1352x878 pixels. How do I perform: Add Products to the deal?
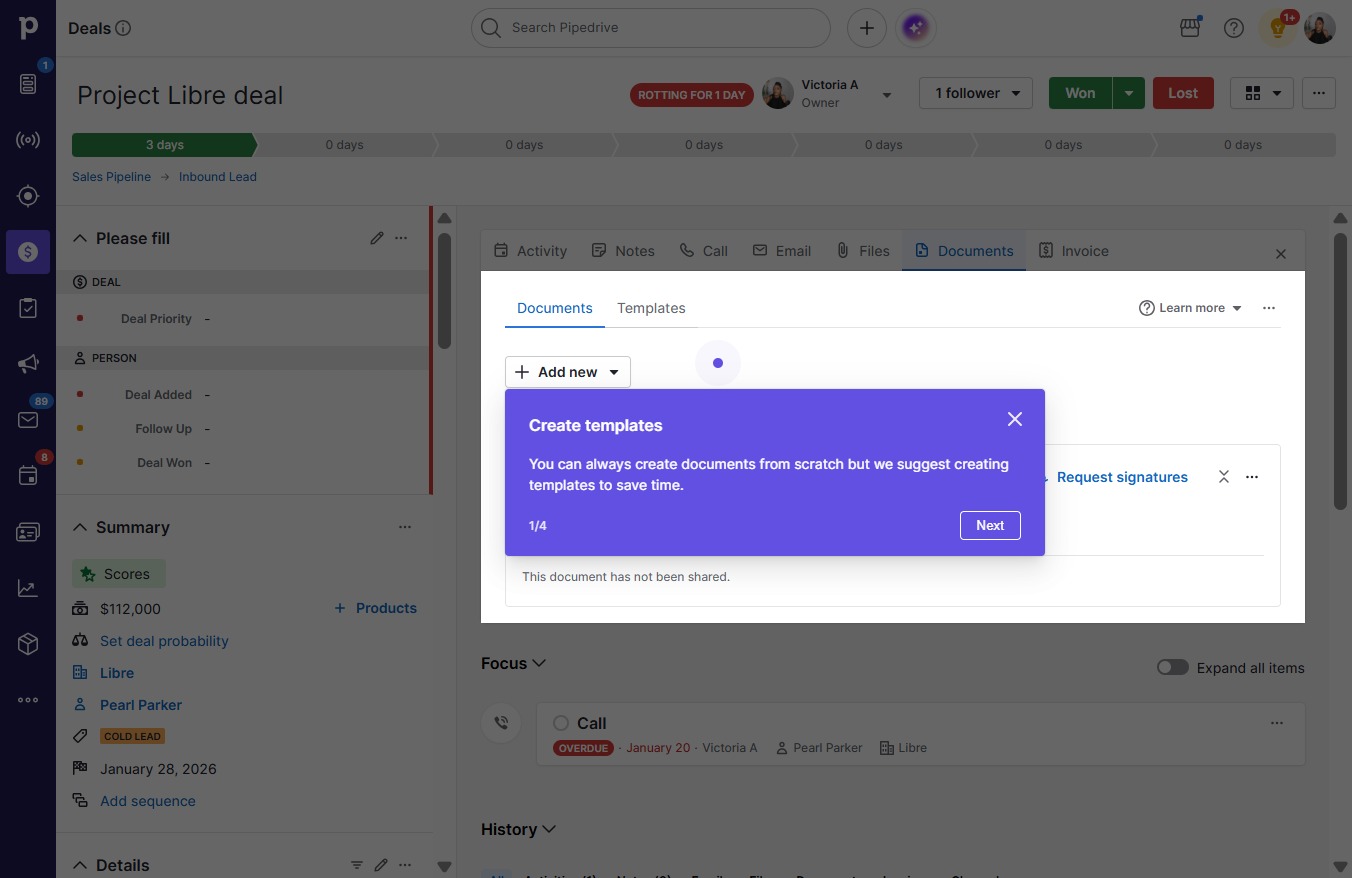click(375, 608)
